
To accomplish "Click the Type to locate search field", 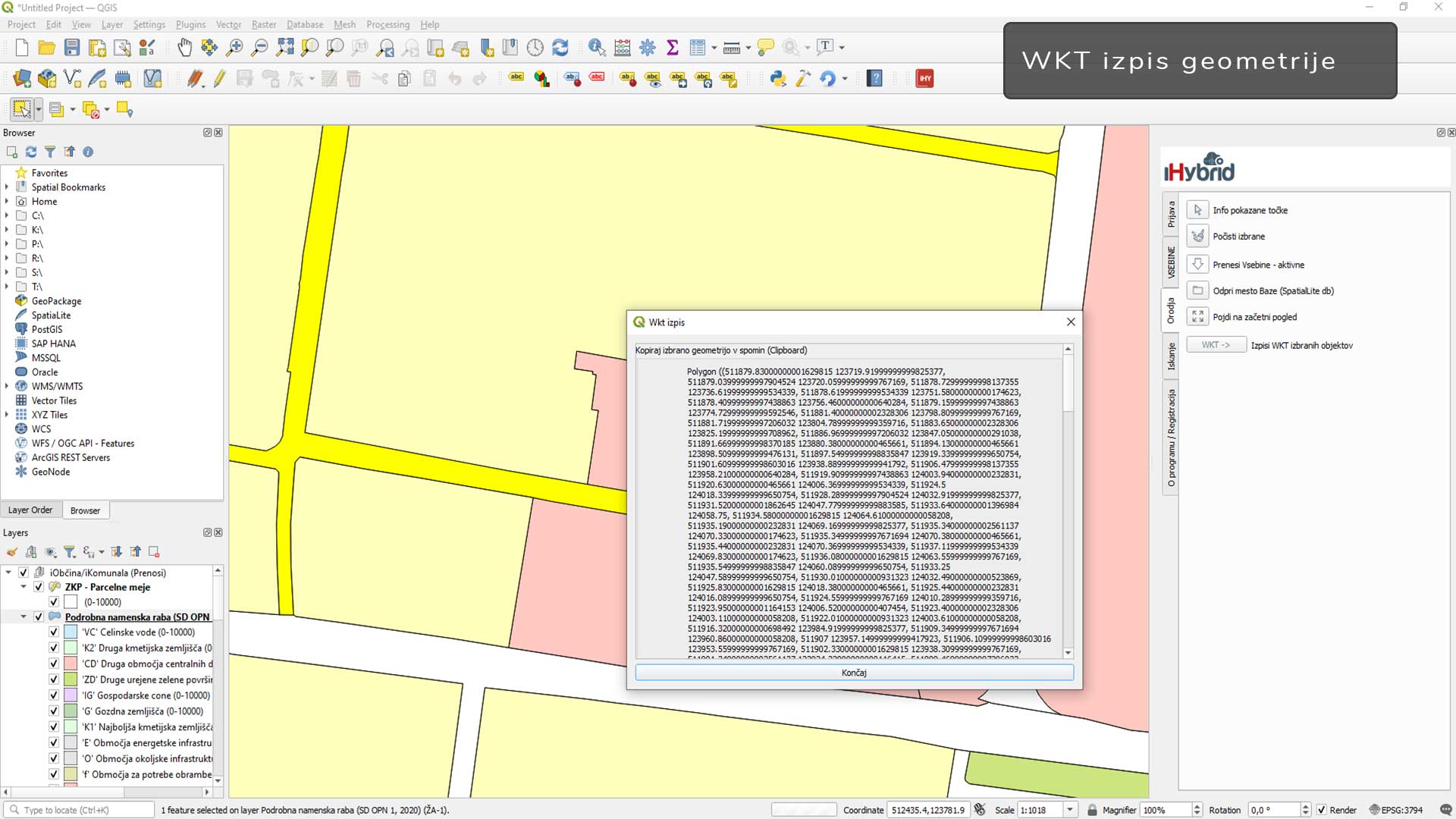I will [83, 810].
